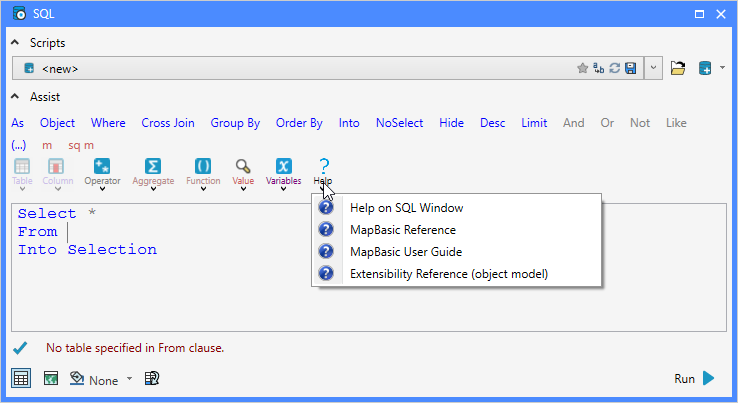Insert the NoSelect keyword
Screen dimensions: 738x403
[x=400, y=123]
